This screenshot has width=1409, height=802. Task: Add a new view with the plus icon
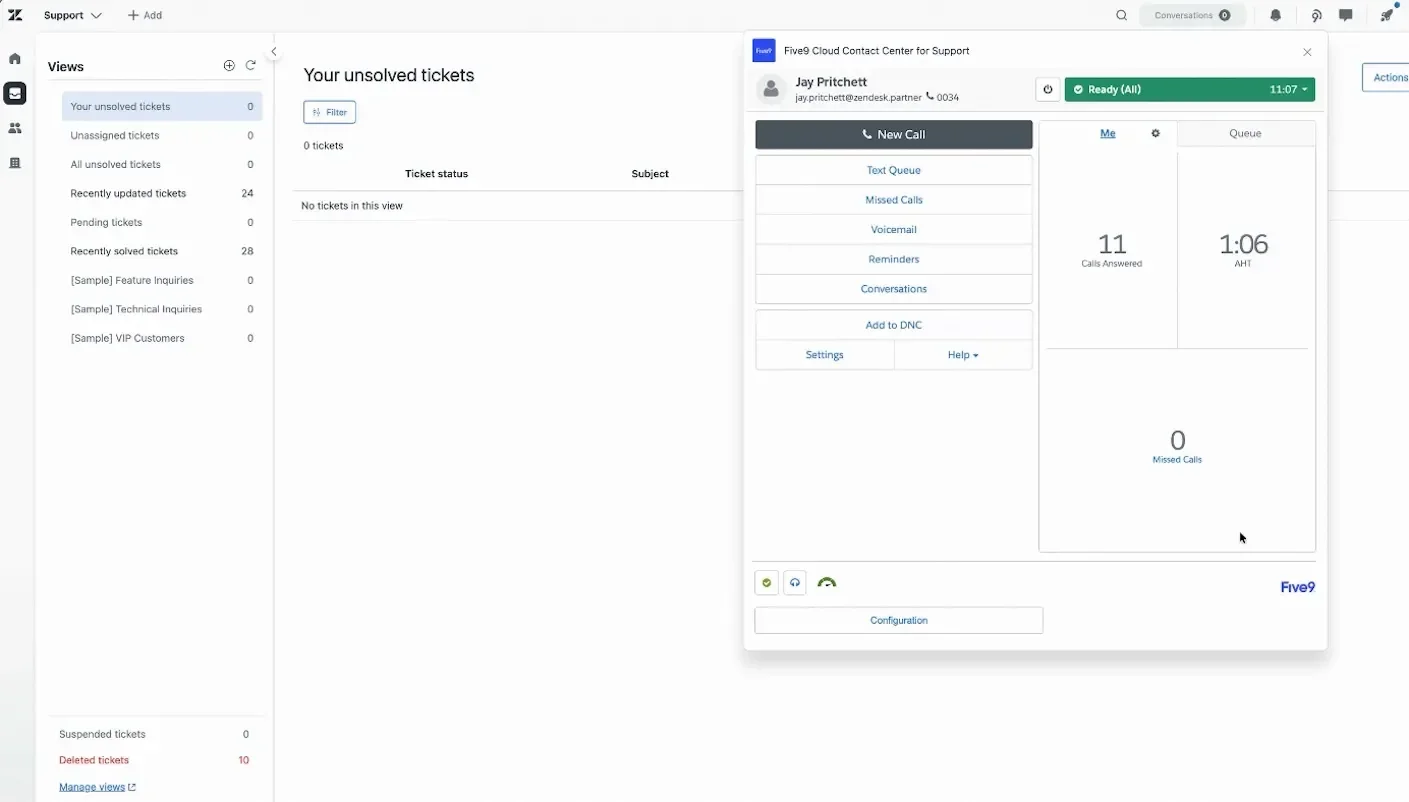[229, 66]
